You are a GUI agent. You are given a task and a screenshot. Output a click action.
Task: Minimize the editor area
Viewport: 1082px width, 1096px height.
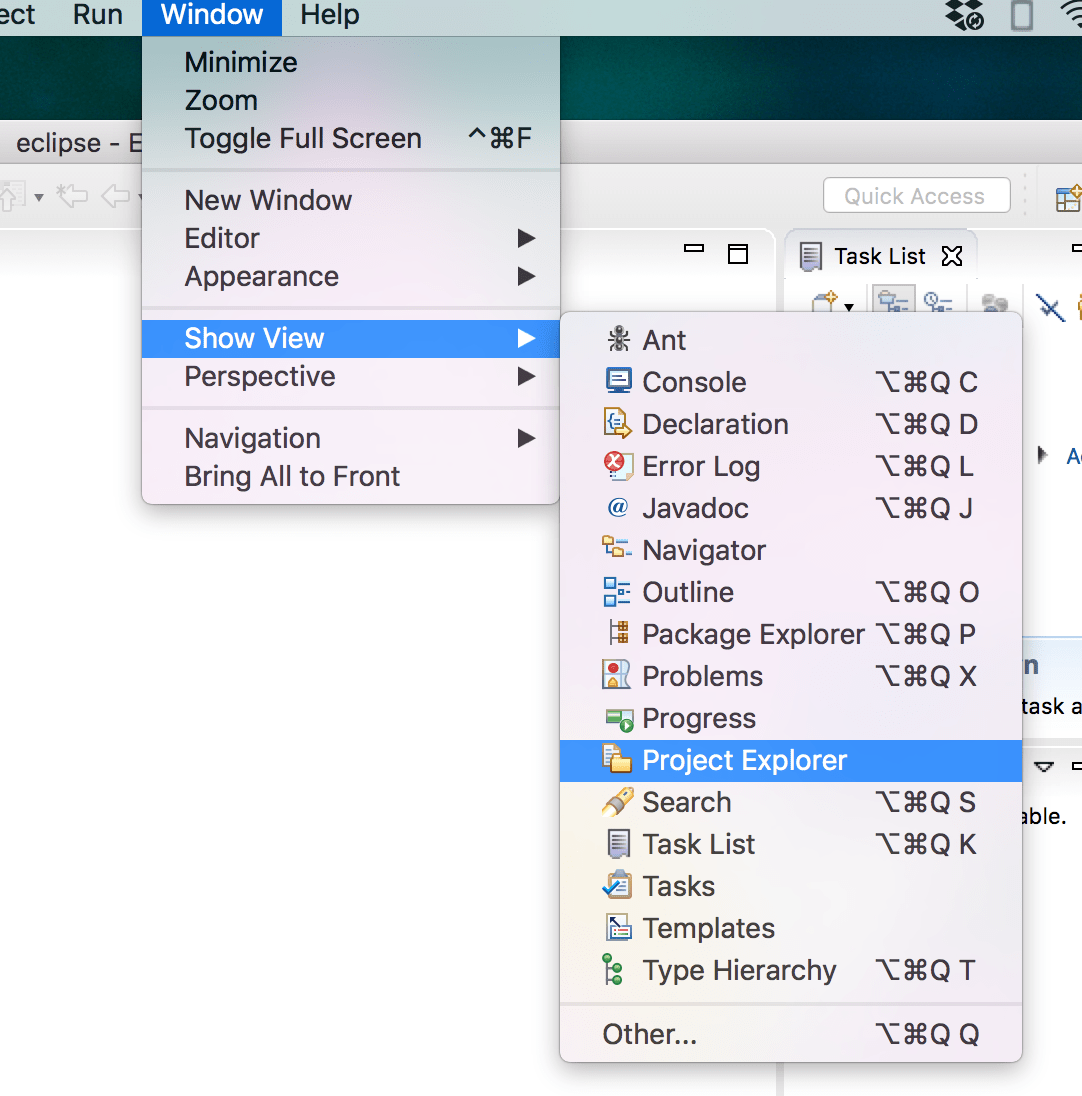pos(693,248)
